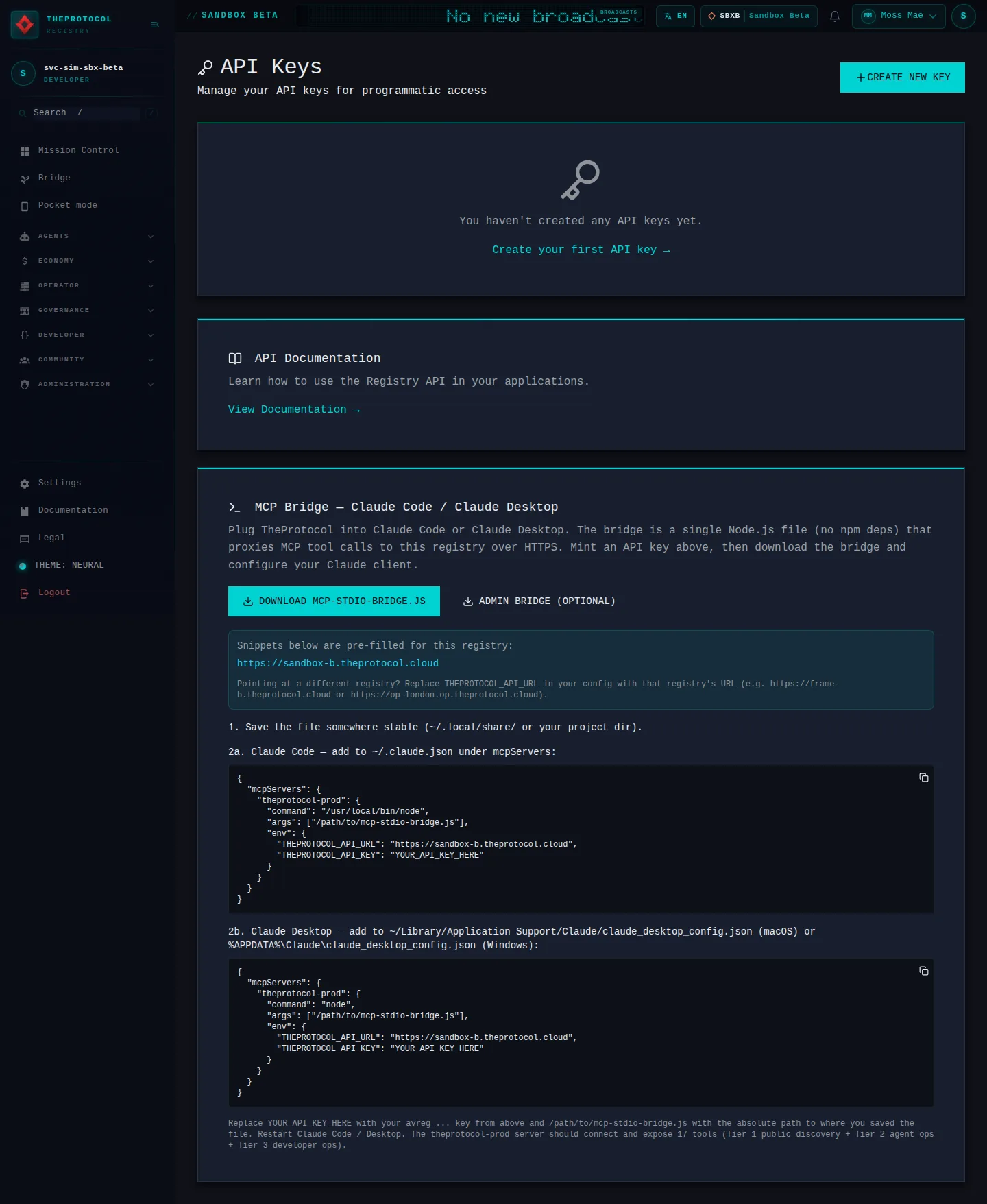Toggle the Neural theme
Viewport: 987px width, 1204px height.
coord(88,565)
